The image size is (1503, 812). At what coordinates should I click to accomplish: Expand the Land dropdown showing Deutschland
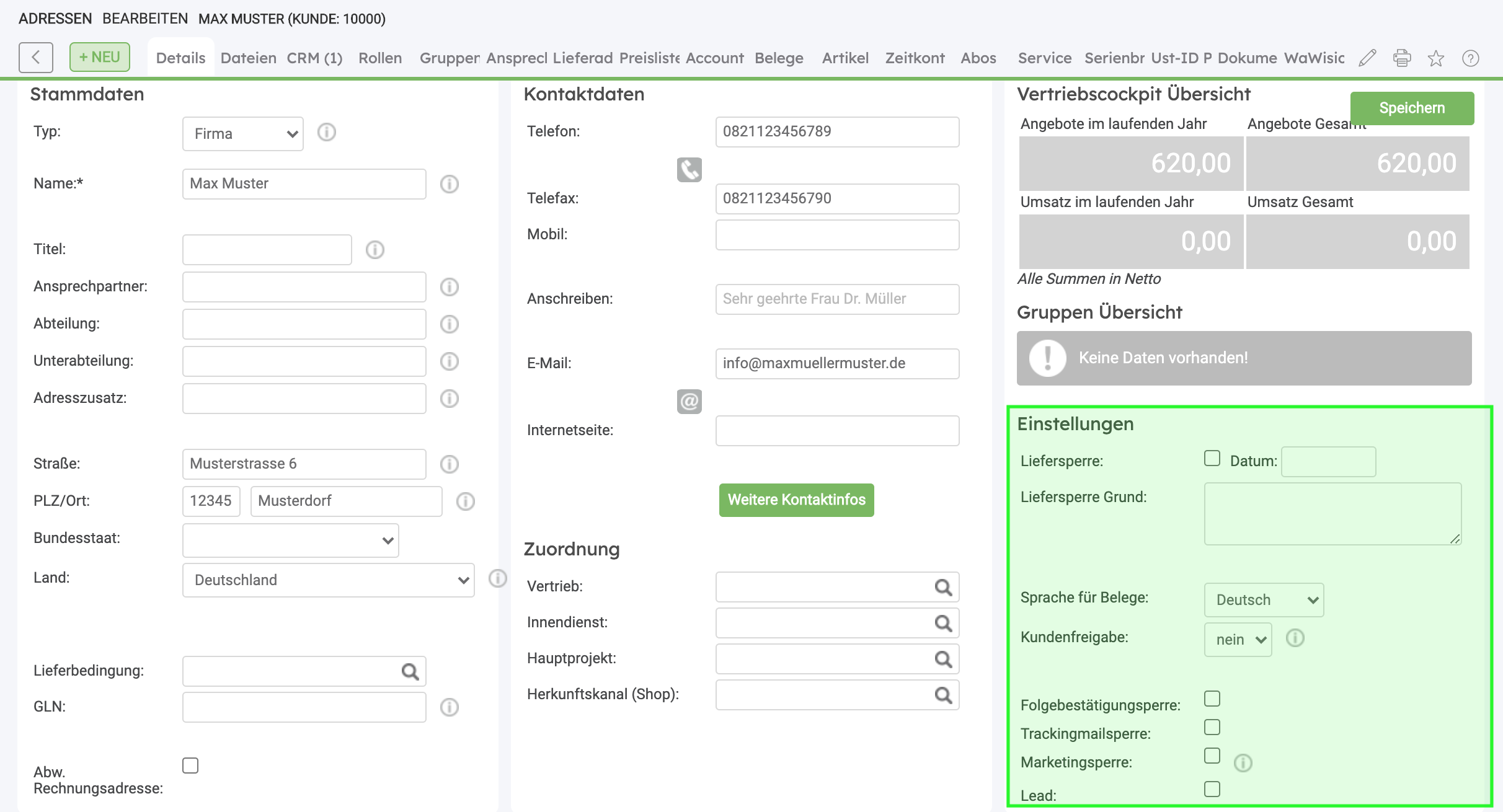[x=328, y=580]
